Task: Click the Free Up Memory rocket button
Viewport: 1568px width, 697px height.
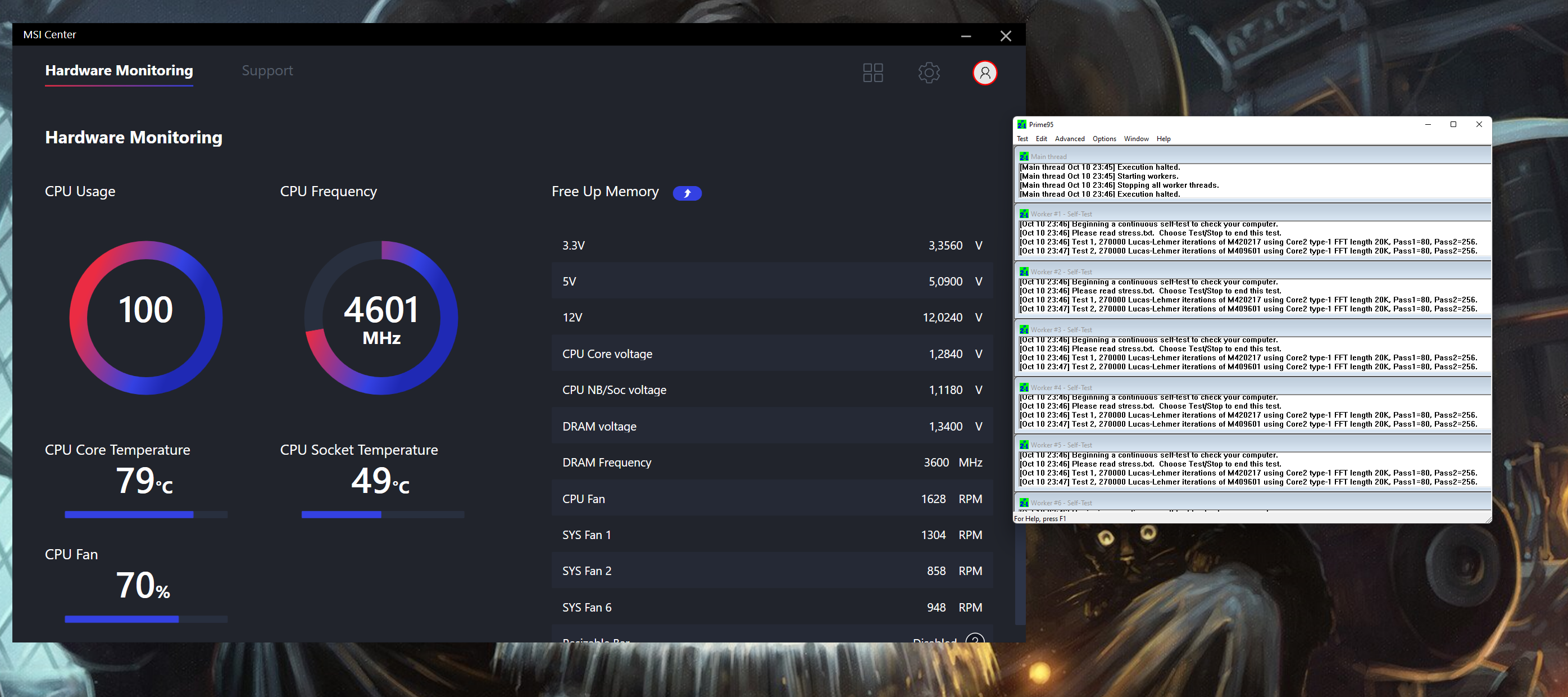Action: (x=687, y=193)
